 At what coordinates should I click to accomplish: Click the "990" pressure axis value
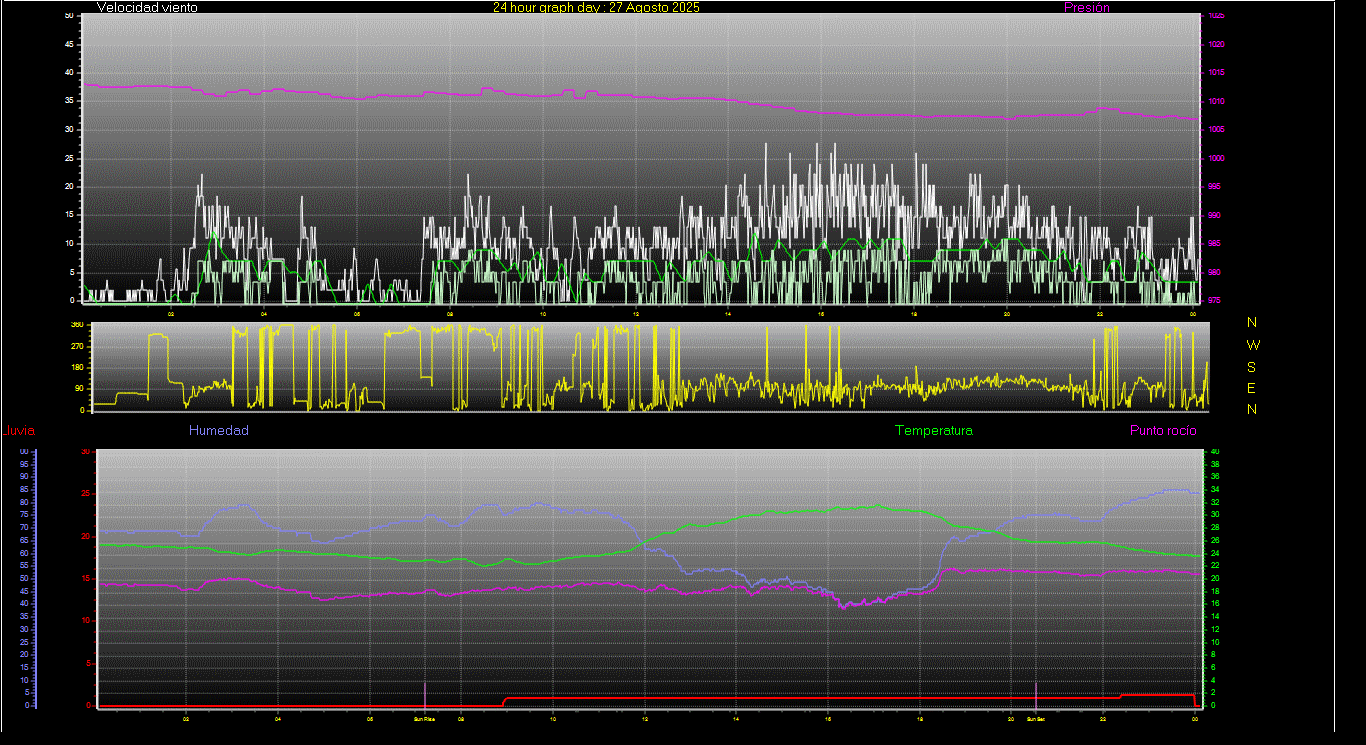1213,215
